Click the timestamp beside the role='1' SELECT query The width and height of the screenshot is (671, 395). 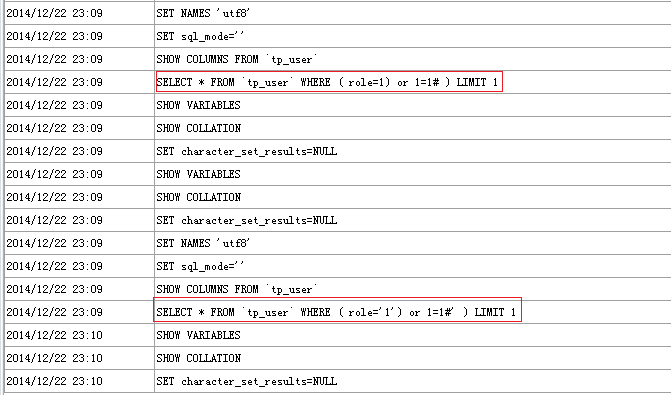tap(54, 312)
